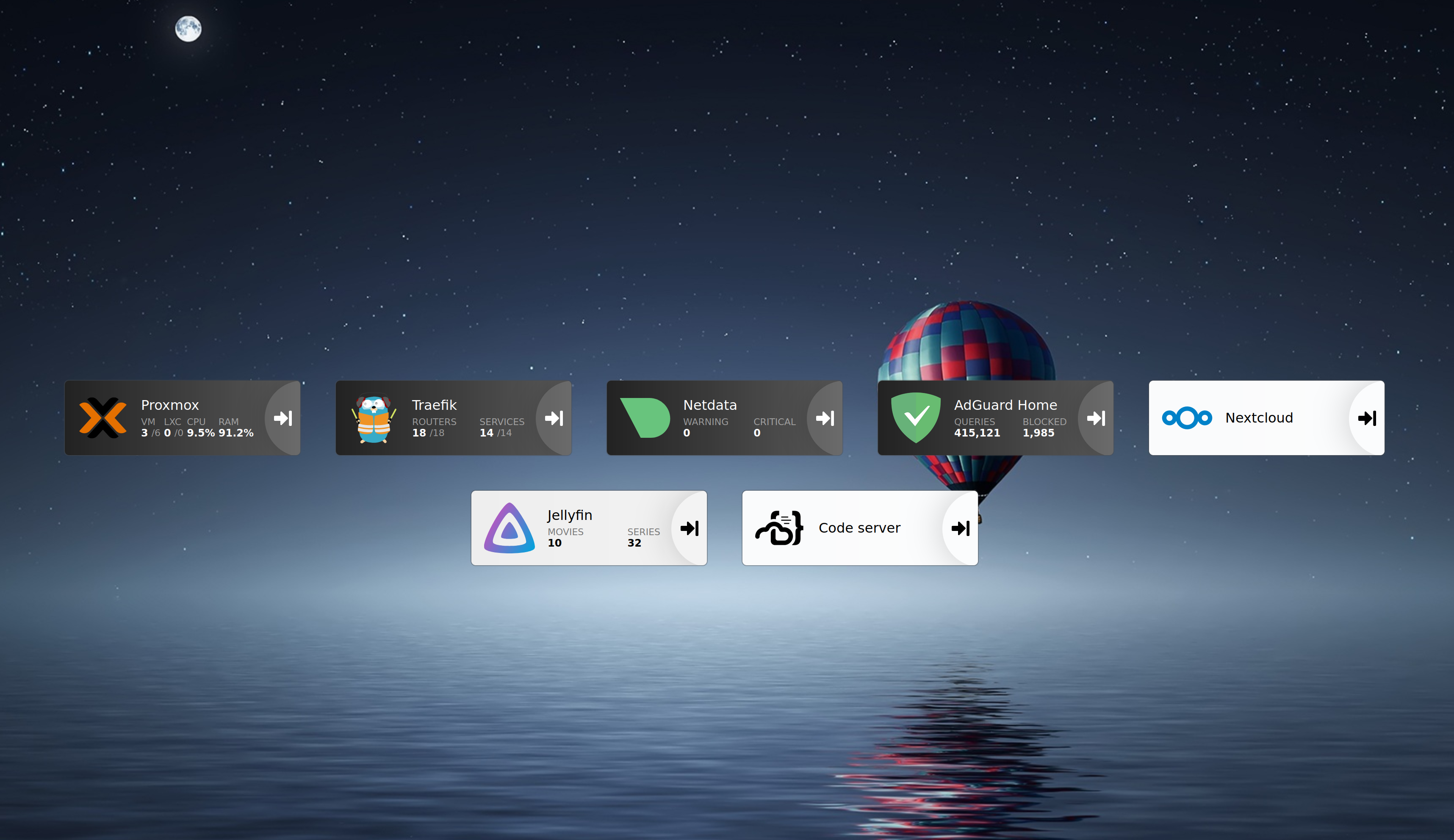The height and width of the screenshot is (840, 1454).
Task: Click the green Netdata logo icon
Action: (645, 418)
